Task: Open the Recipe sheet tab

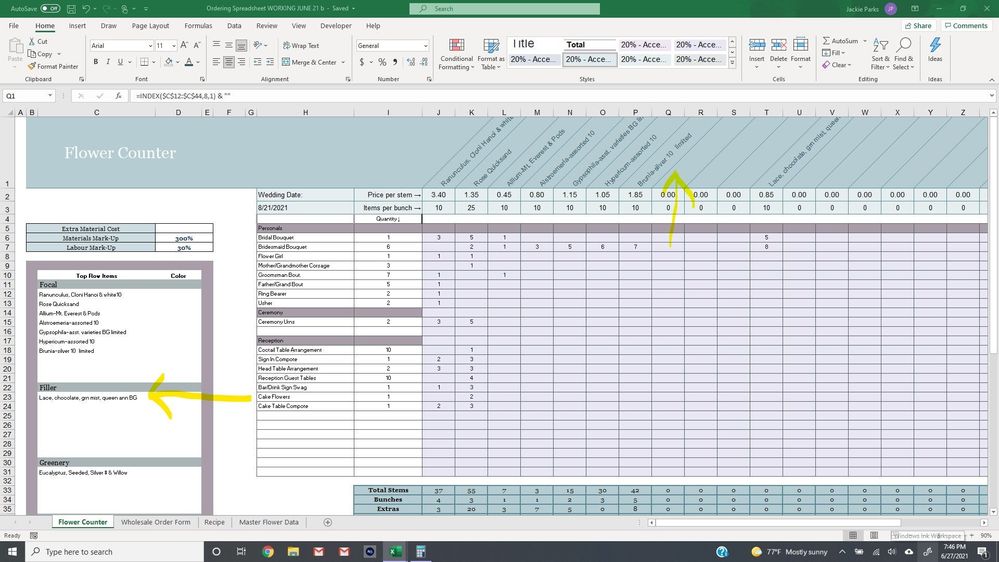Action: [x=214, y=522]
